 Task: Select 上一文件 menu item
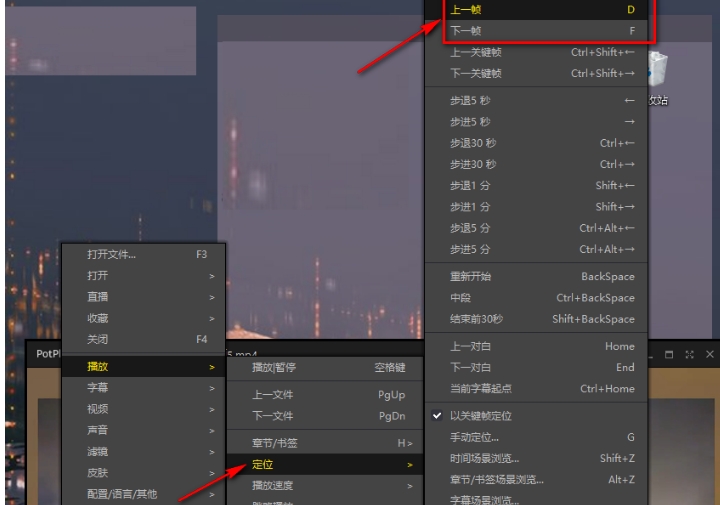coord(325,395)
